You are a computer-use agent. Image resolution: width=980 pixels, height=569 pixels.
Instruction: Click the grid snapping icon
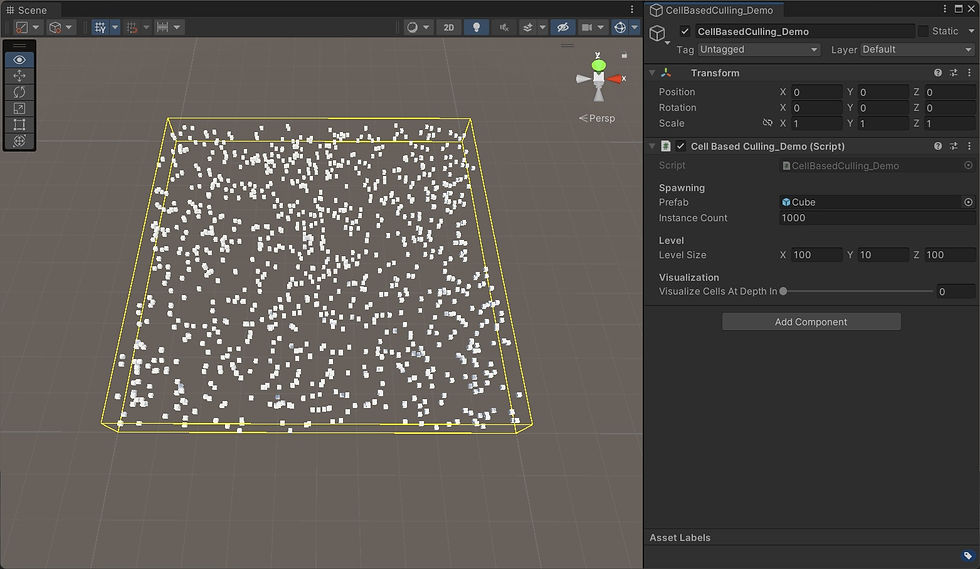point(132,28)
